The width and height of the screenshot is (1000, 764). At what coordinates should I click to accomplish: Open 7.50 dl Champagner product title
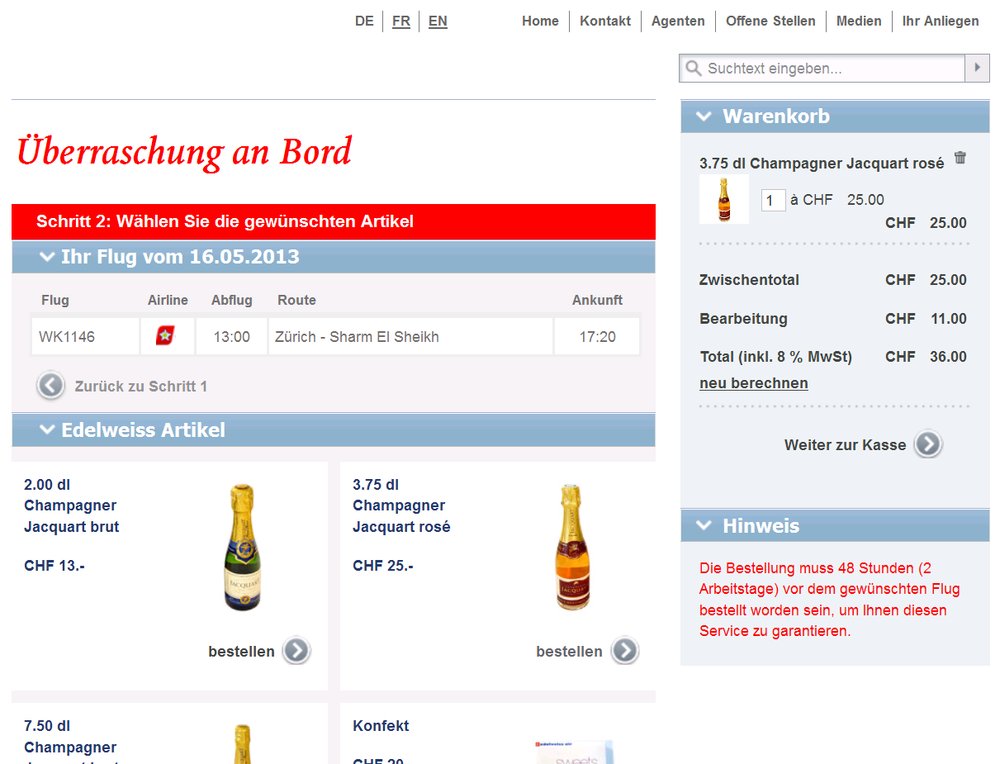[x=70, y=743]
